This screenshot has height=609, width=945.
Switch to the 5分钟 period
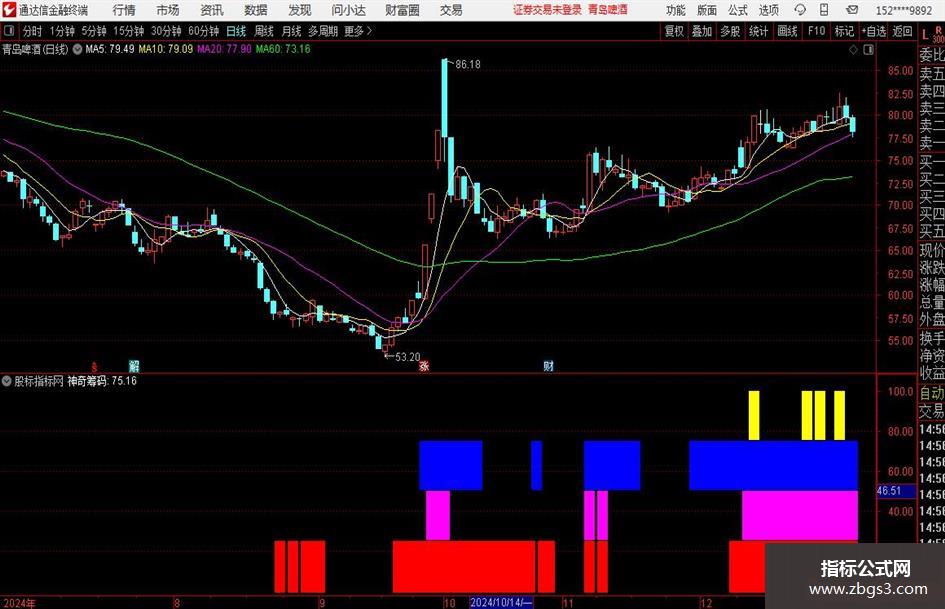(x=94, y=31)
